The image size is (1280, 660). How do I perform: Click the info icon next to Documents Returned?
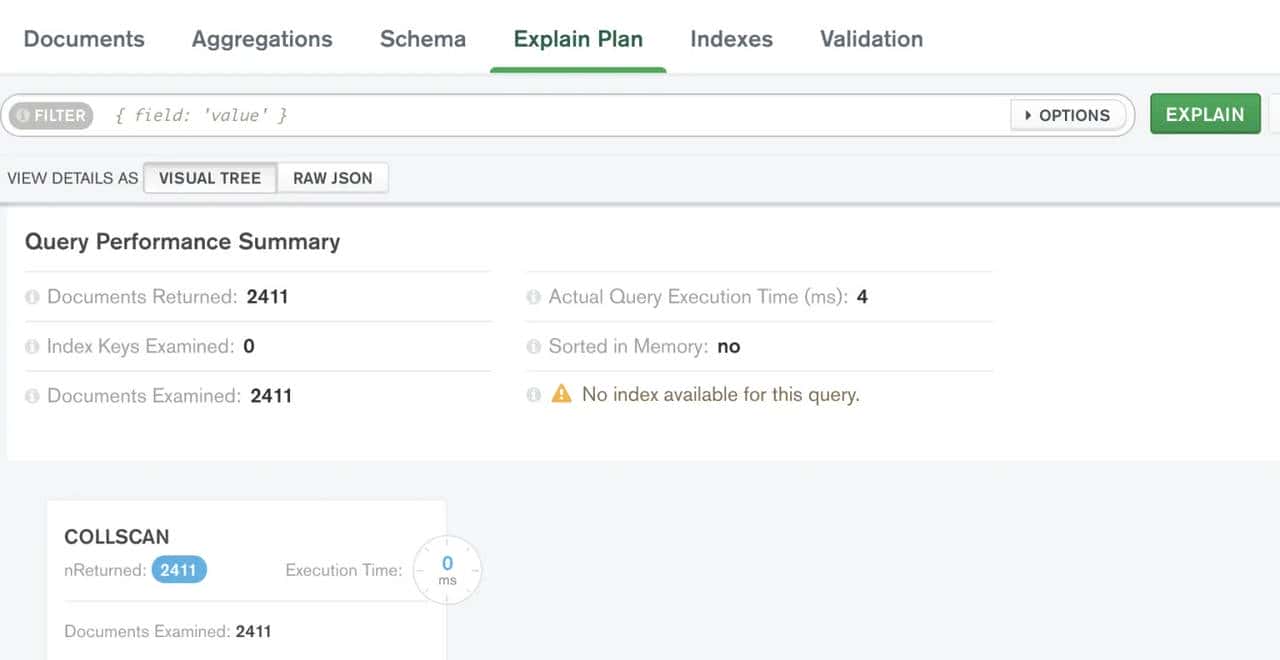click(x=32, y=297)
